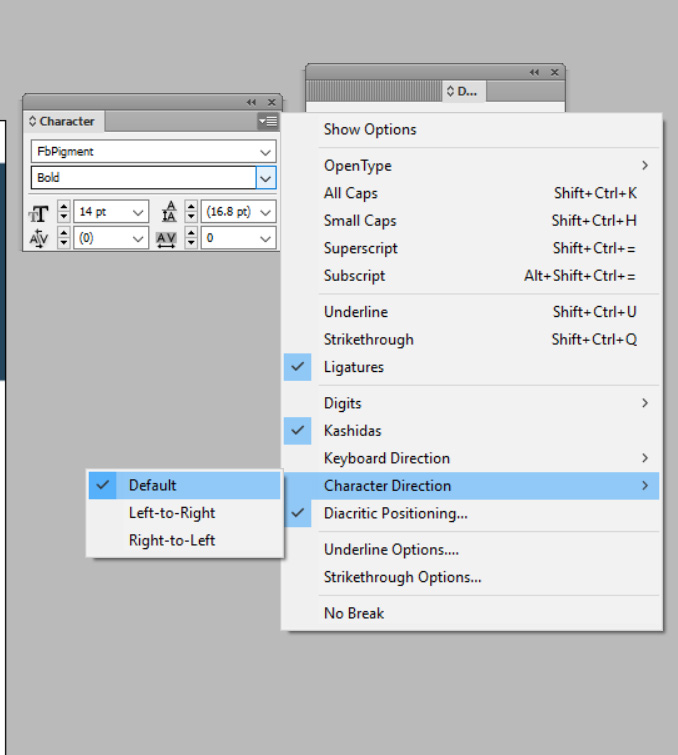Collapse the second docked panel with double-arrow
This screenshot has height=755, width=678.
[535, 72]
